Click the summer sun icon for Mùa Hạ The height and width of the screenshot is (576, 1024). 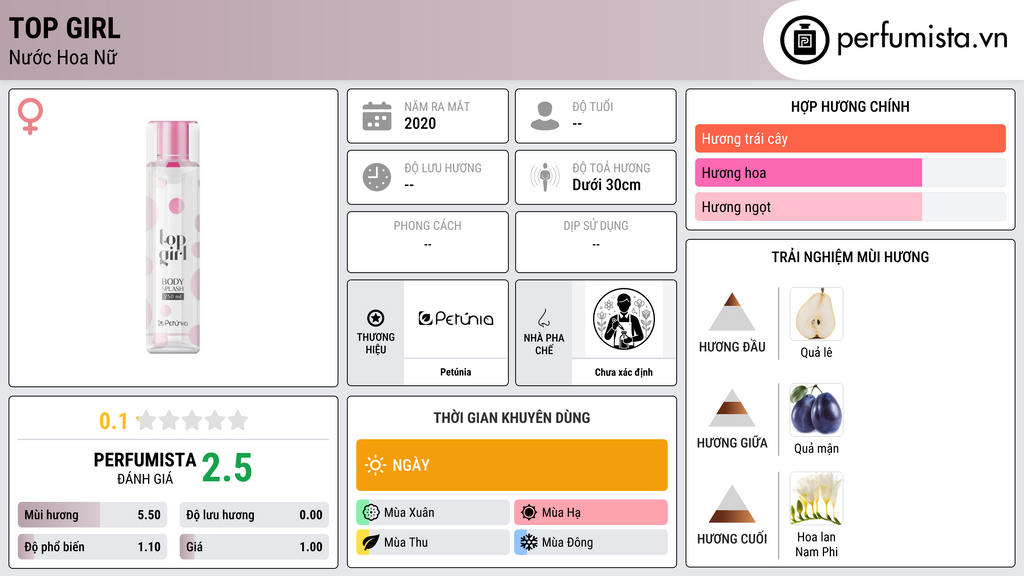pos(529,513)
